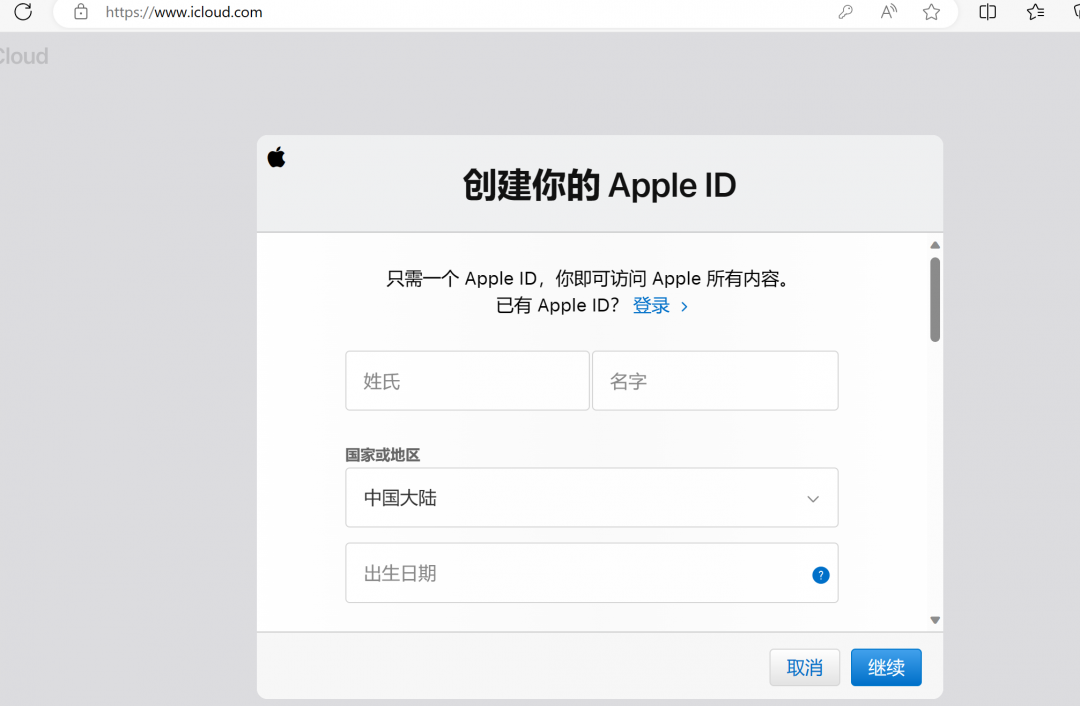Click the 取消 cancel button

point(804,667)
